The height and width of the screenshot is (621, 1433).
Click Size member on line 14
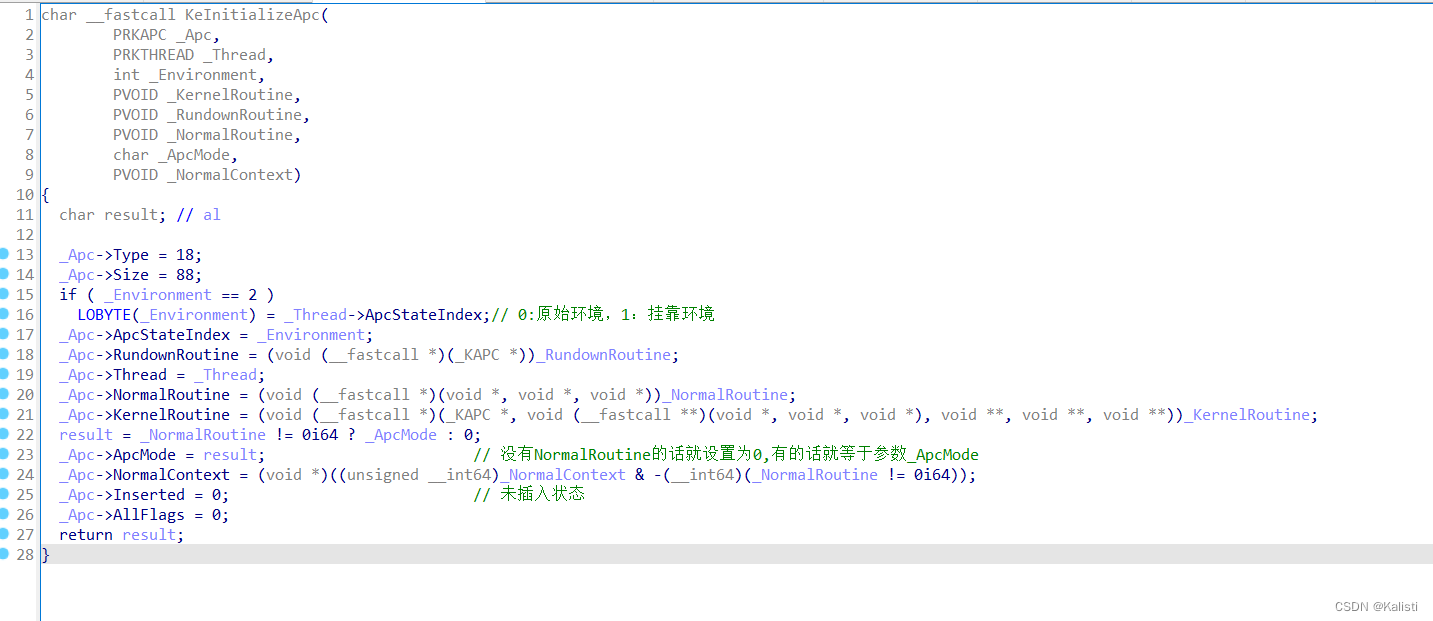tap(131, 275)
